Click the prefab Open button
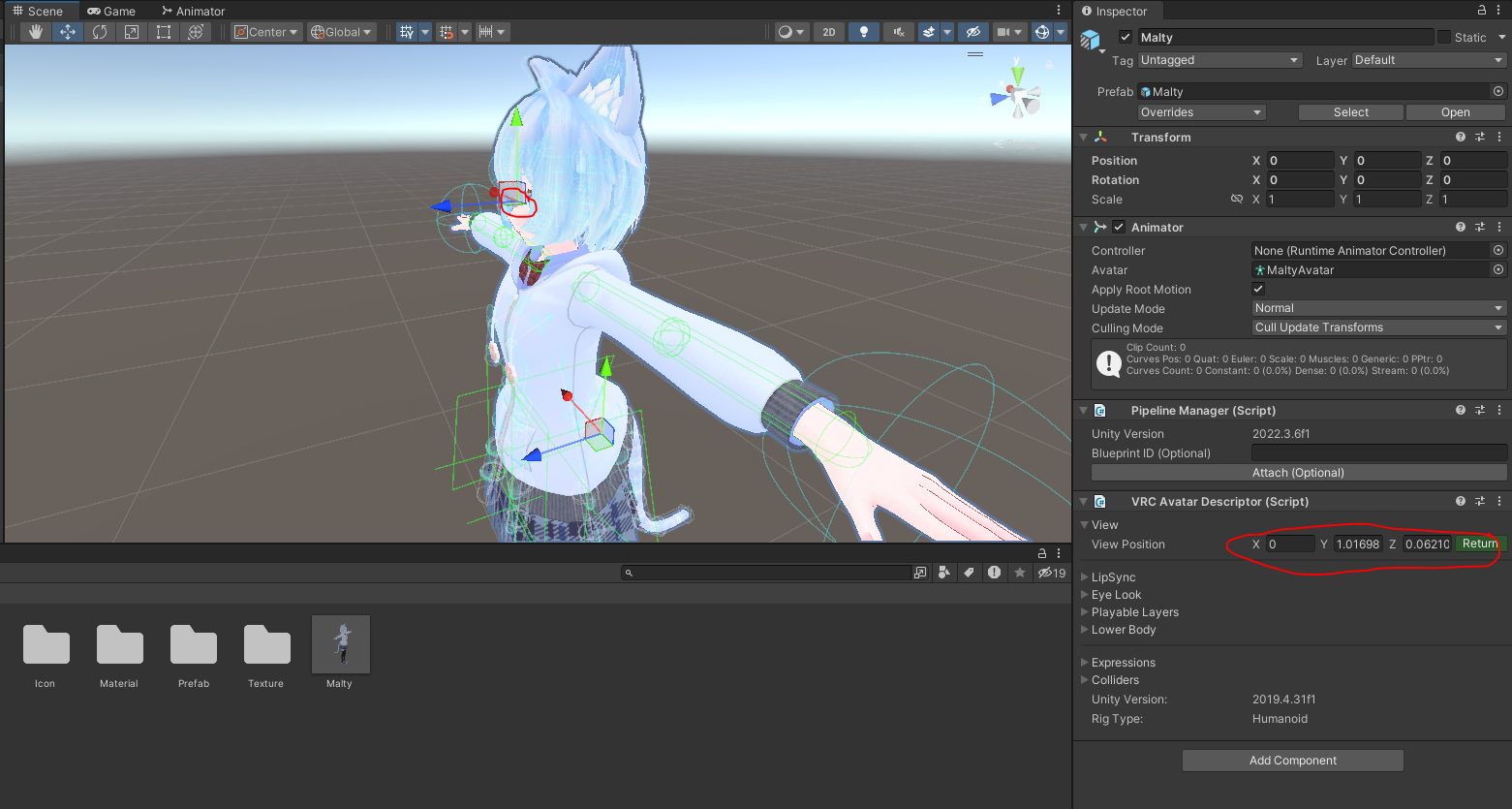Screen dimensions: 1512x809 1455,112
